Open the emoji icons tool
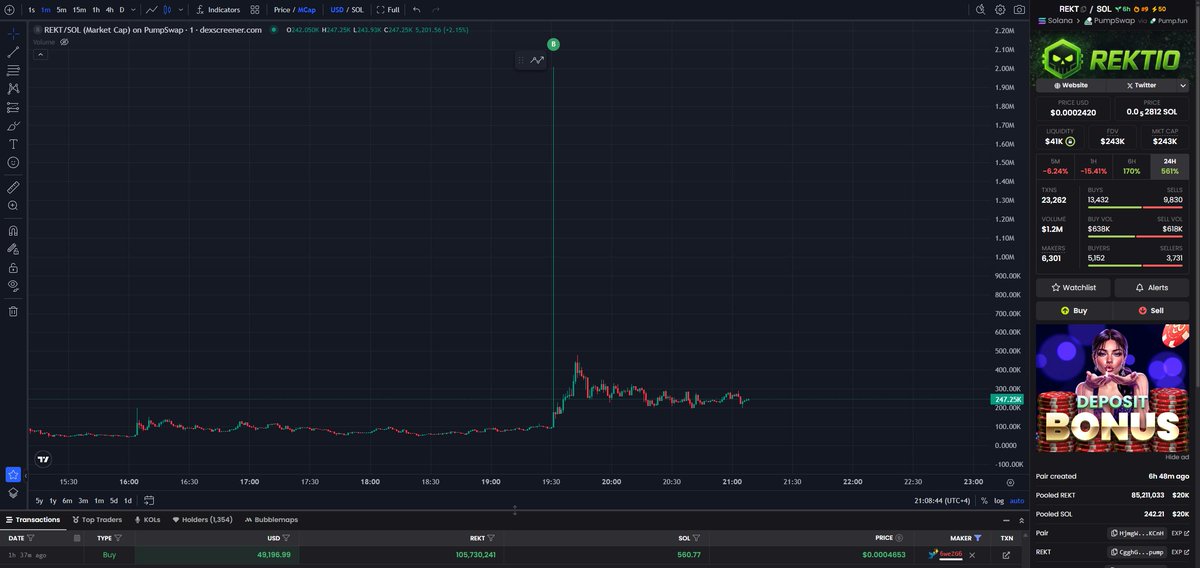 [13, 162]
